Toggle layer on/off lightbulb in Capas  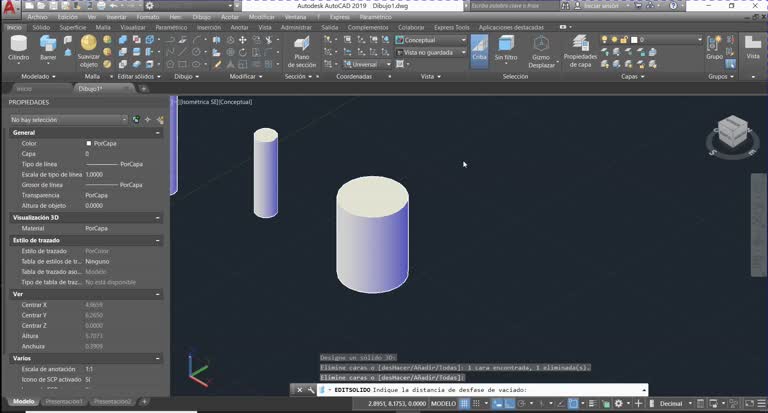[604, 40]
